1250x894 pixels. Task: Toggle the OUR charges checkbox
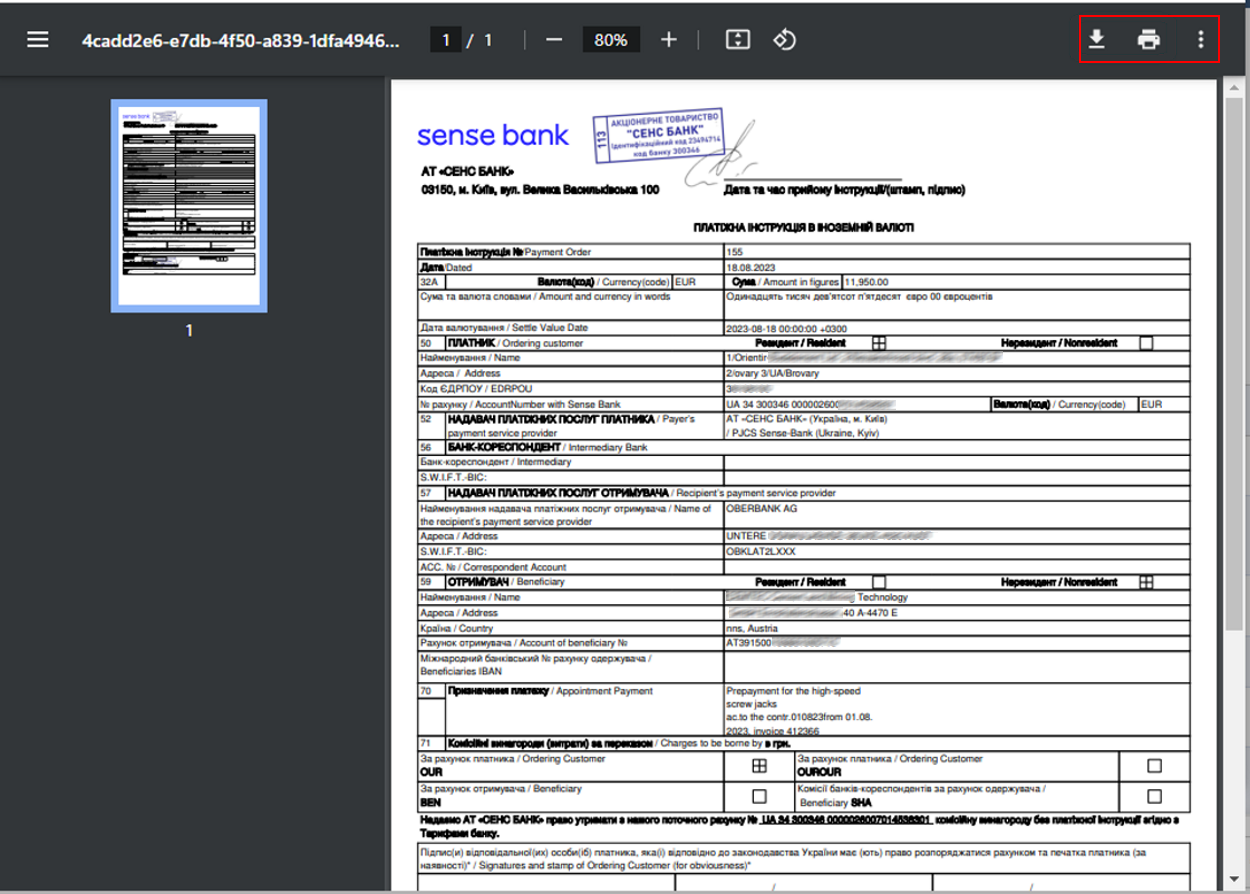pos(759,766)
